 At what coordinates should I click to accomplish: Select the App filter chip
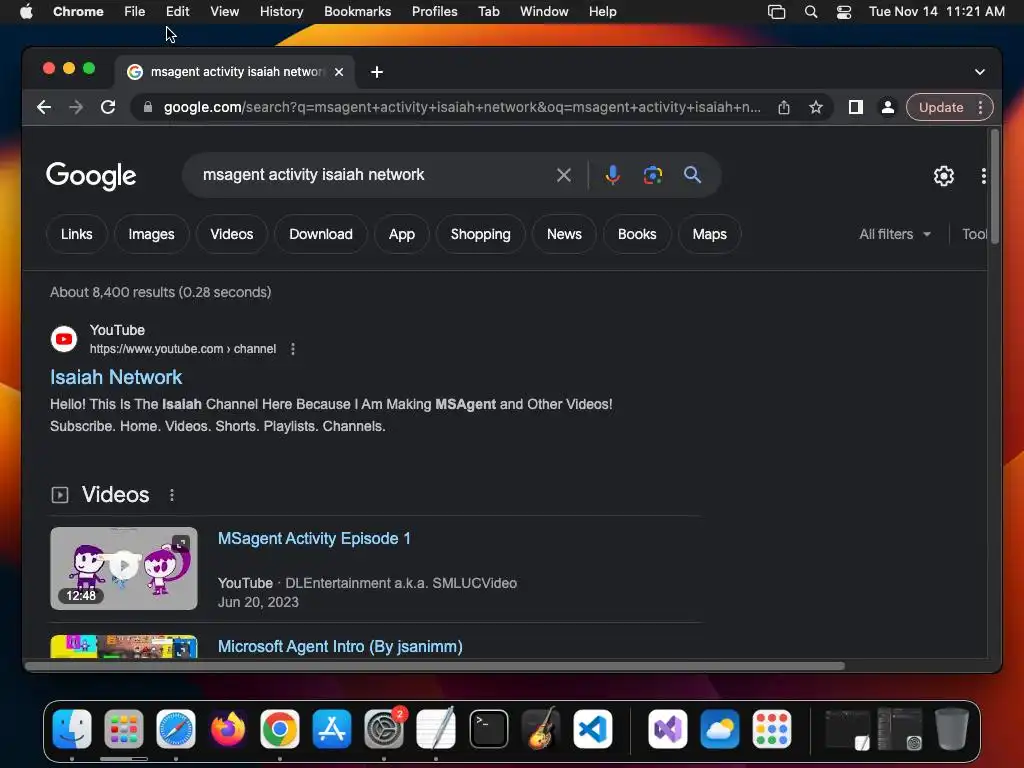coord(402,234)
